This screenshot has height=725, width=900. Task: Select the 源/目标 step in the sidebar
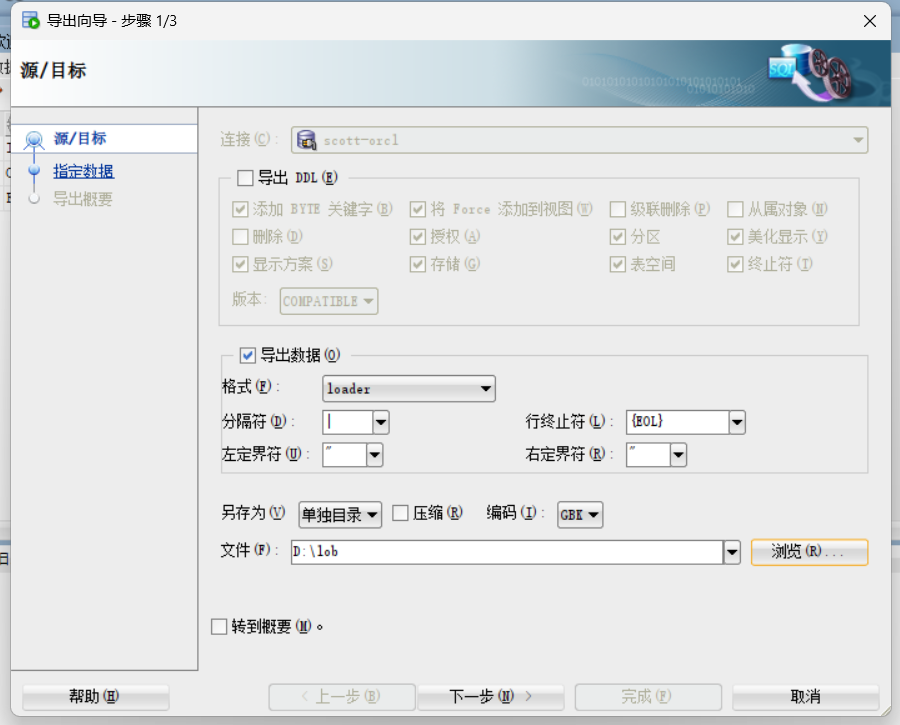coord(82,137)
